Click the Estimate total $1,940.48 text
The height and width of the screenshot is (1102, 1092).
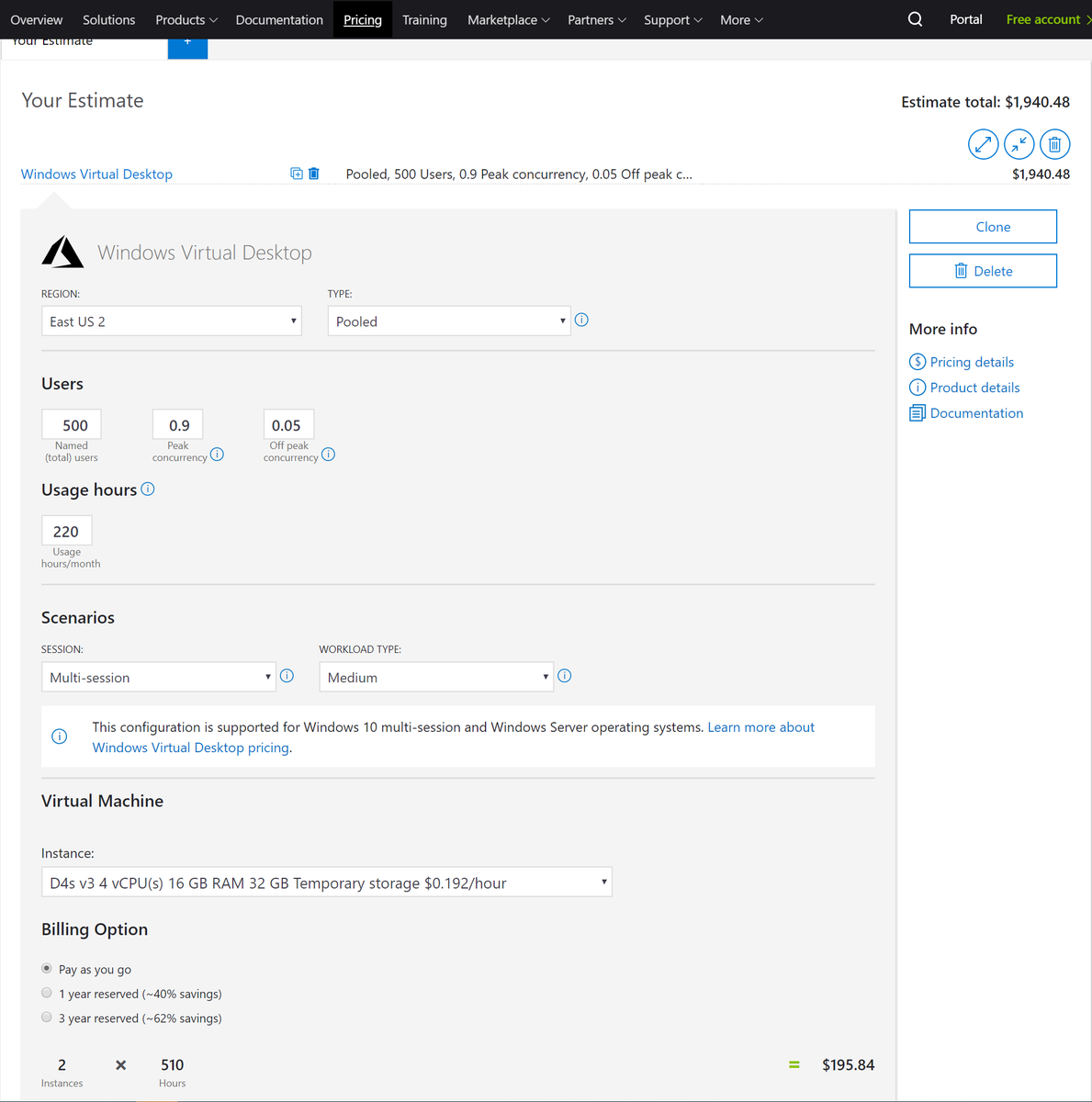(x=985, y=102)
